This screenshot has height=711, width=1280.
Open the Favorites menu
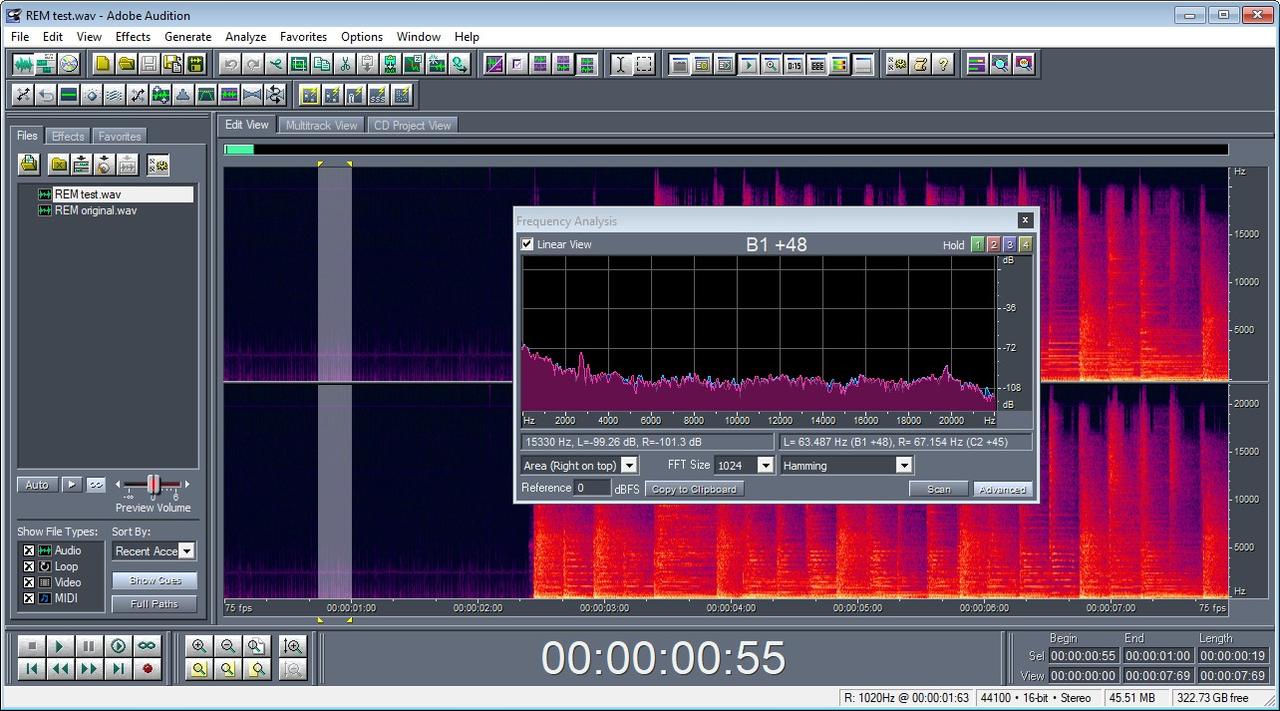303,37
